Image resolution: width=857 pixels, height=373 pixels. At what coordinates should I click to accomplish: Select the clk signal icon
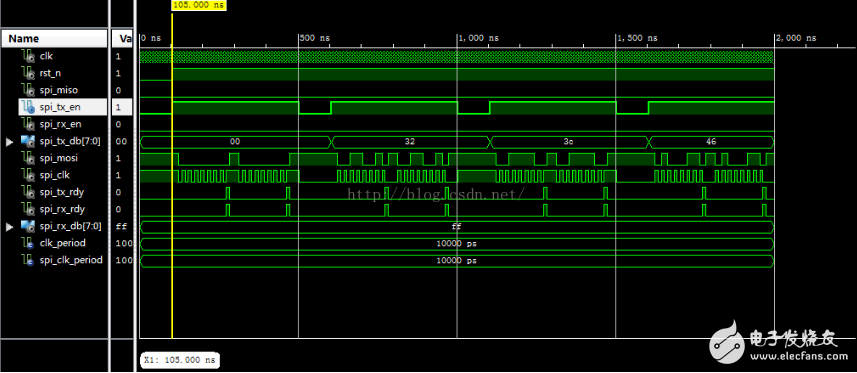click(x=28, y=56)
